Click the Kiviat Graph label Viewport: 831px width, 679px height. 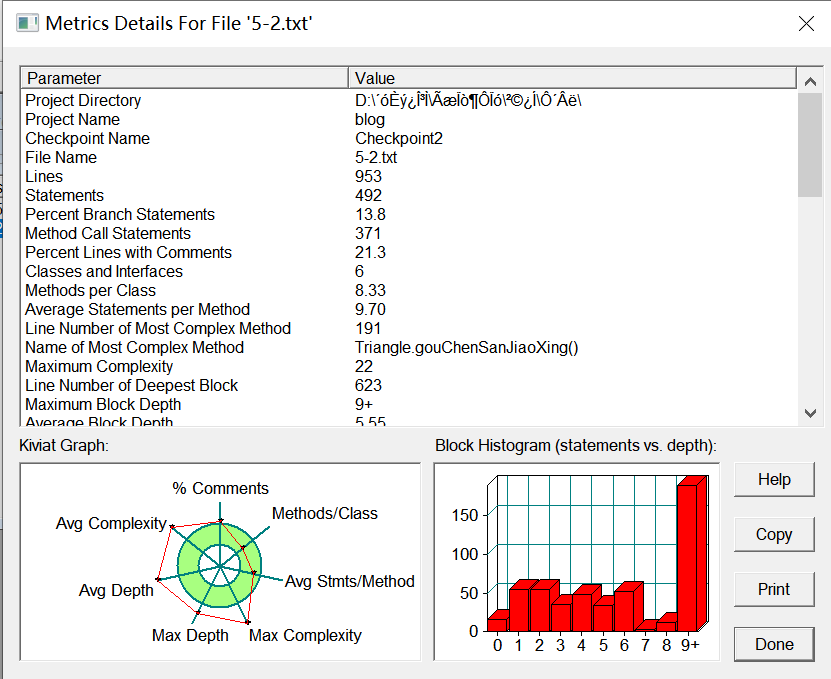pos(64,445)
